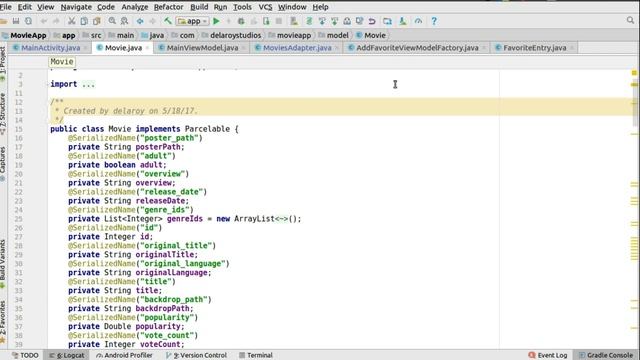This screenshot has width=640, height=360.
Task: Switch to the MainViewModel.java tab
Action: [x=202, y=48]
